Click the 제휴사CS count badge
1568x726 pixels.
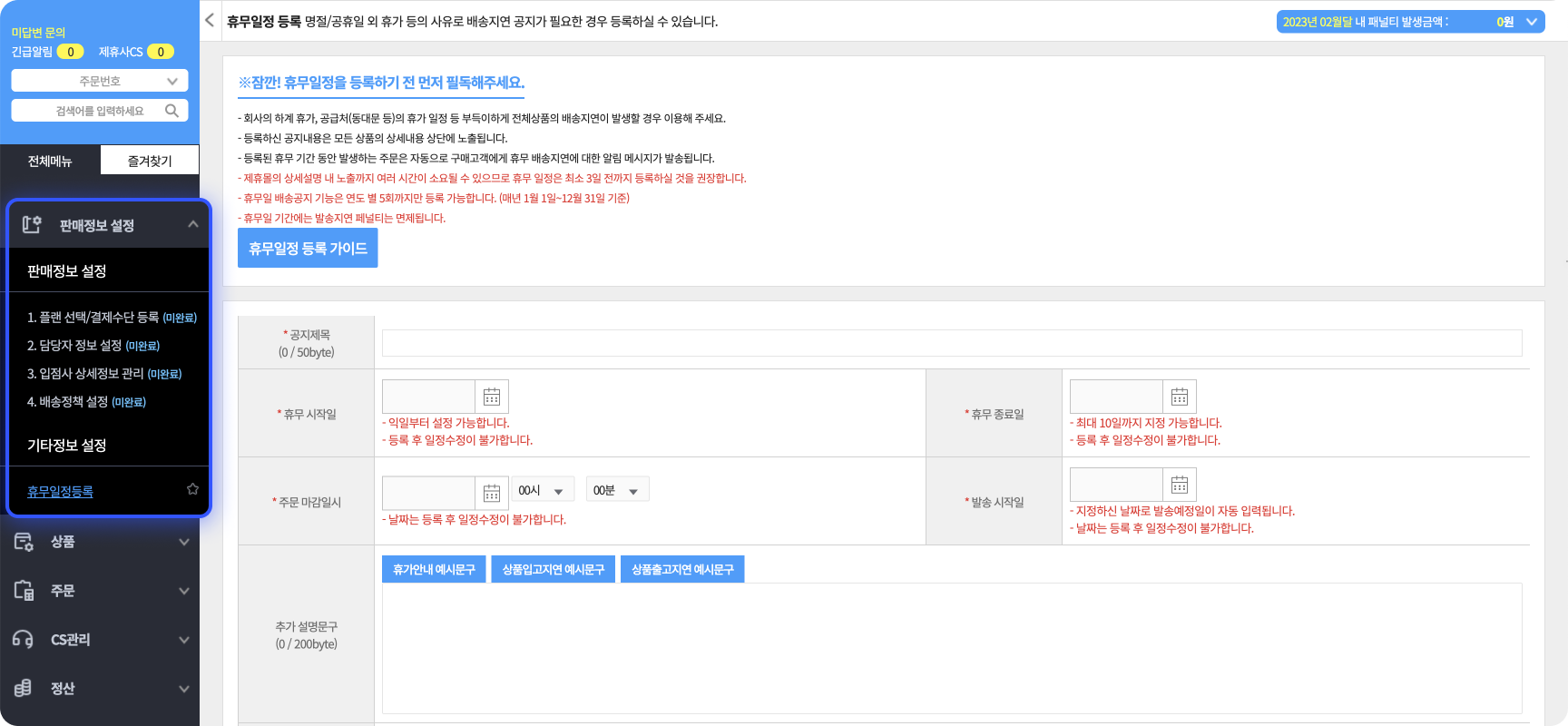(161, 52)
